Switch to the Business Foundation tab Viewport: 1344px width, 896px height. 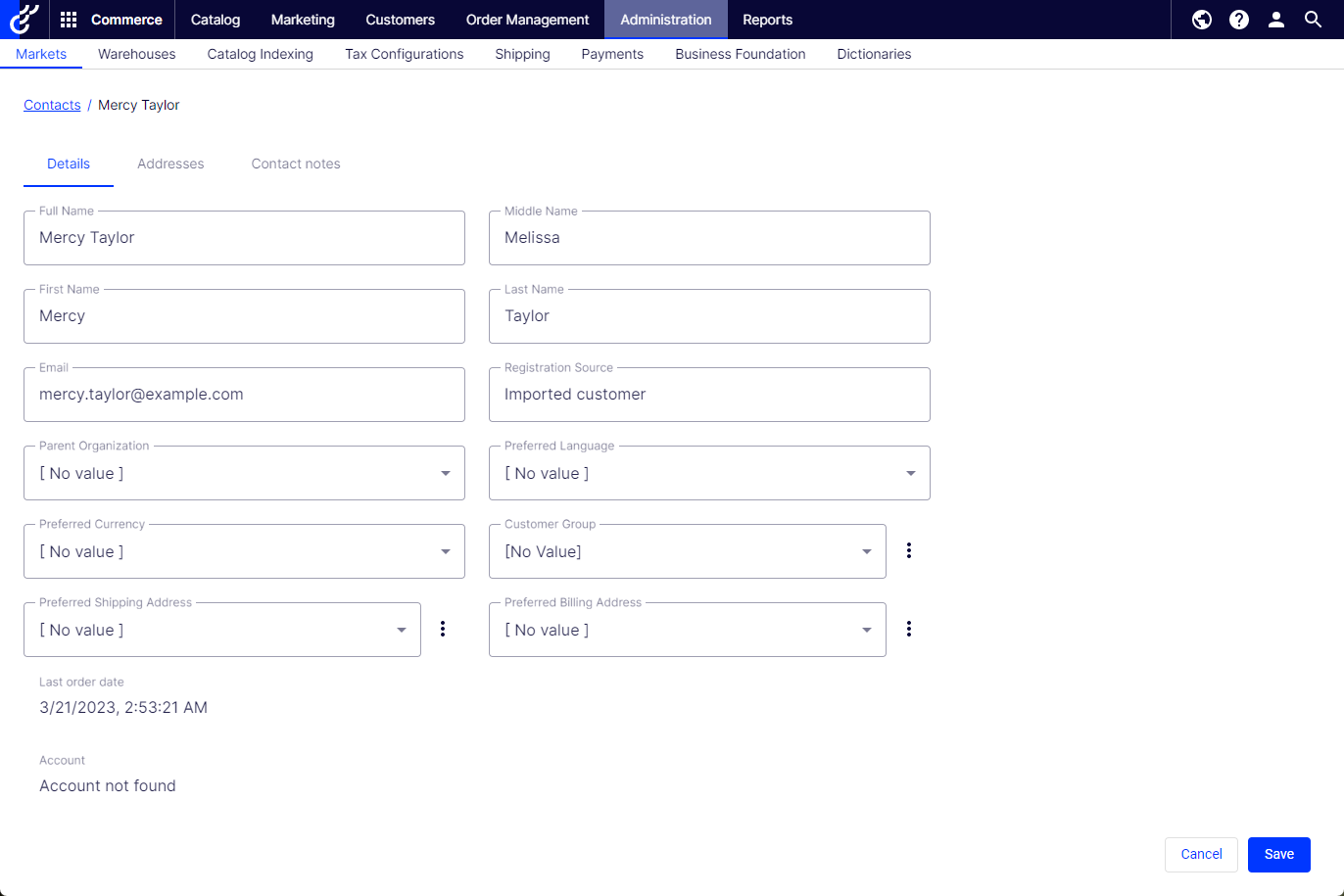pyautogui.click(x=741, y=54)
